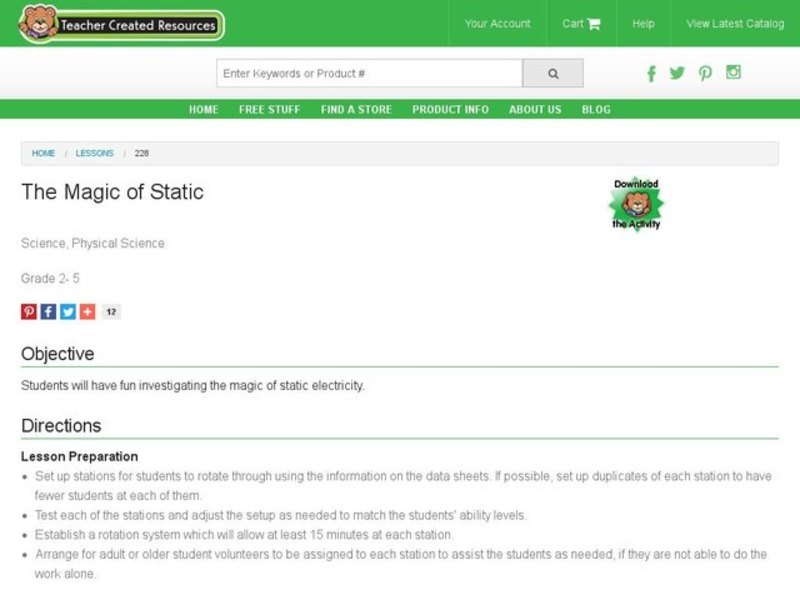View Latest Catalog from the top bar
800x600 pixels.
[733, 23]
